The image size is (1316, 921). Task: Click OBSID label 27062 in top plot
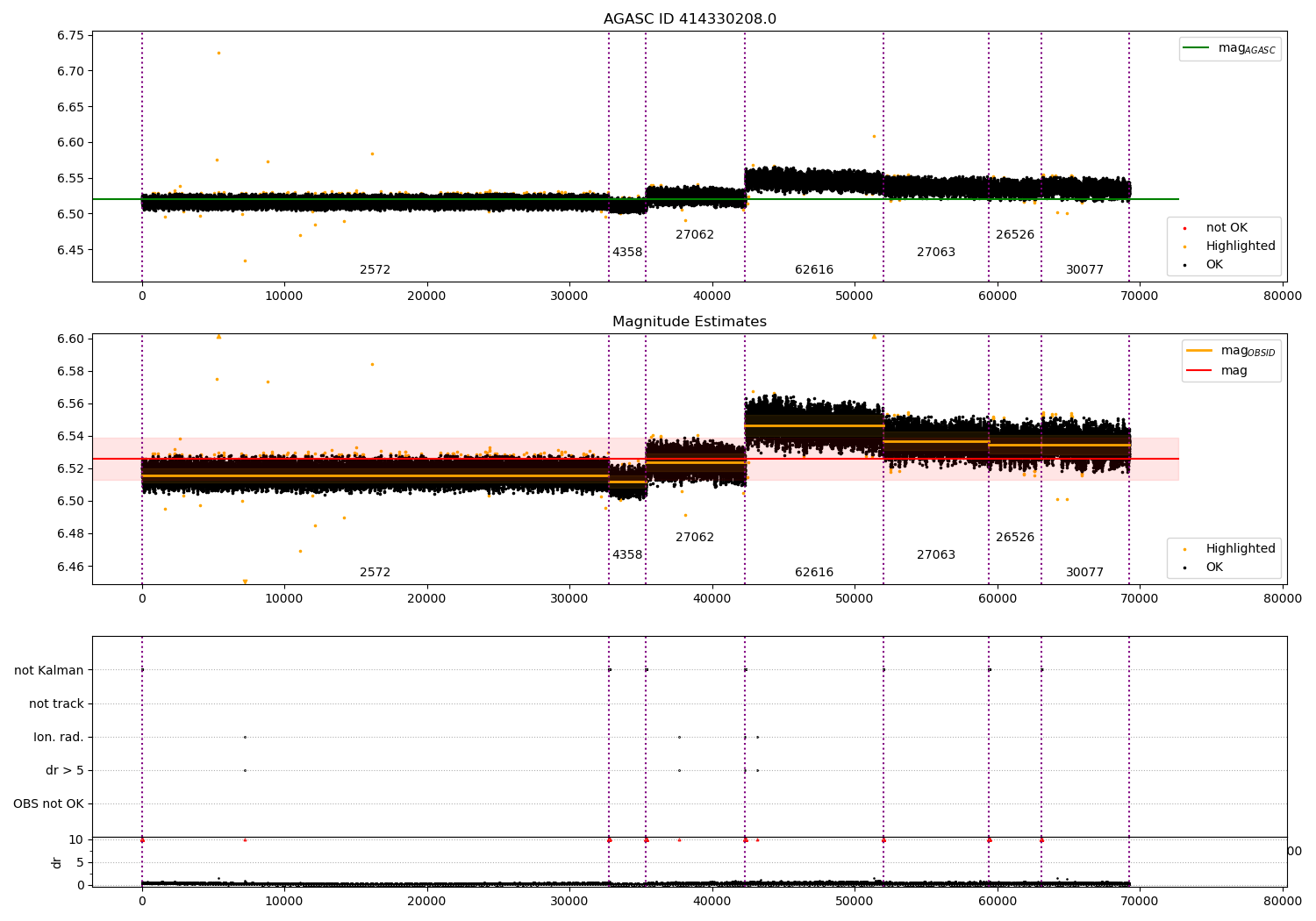[x=695, y=235]
